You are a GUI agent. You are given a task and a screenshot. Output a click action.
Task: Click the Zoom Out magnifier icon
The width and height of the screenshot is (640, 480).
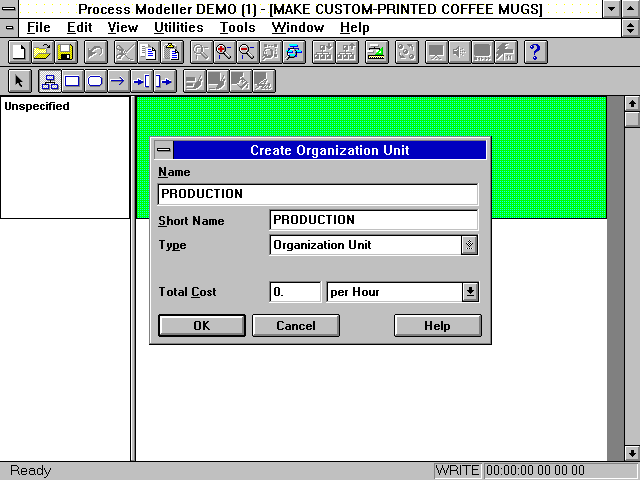(x=247, y=52)
